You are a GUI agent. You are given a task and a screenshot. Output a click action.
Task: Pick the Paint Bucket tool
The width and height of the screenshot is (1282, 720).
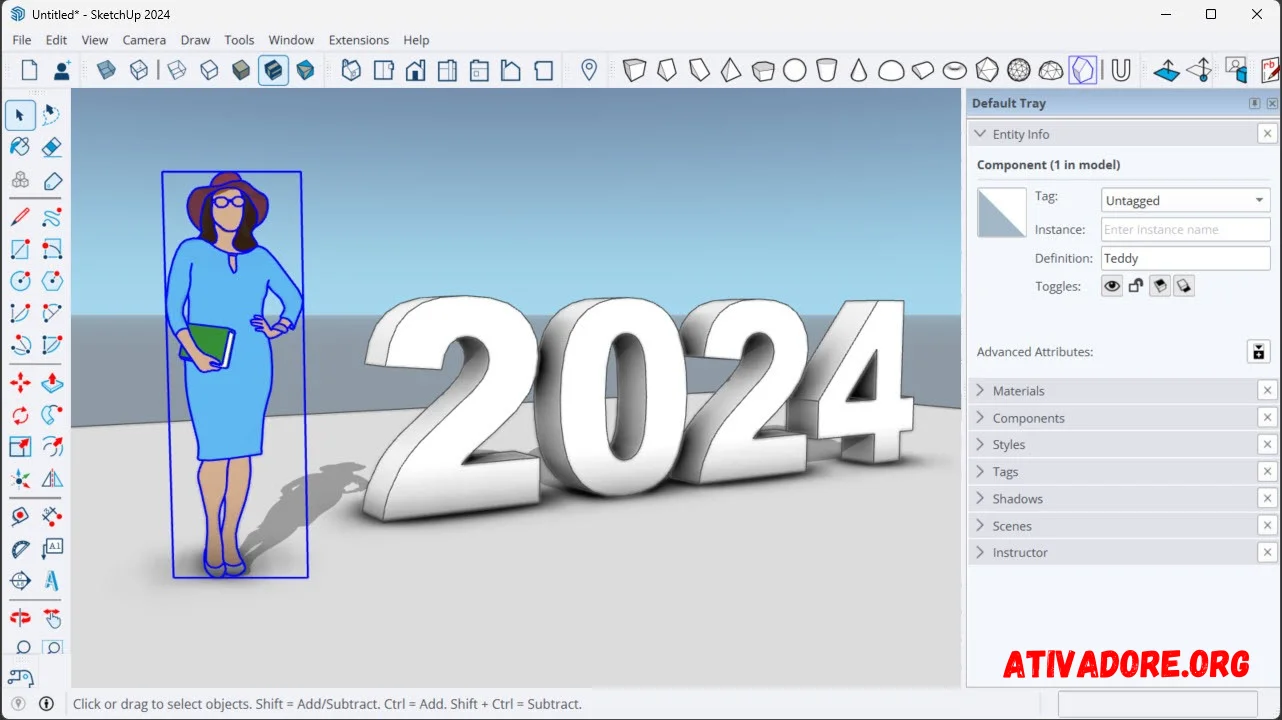(x=20, y=148)
